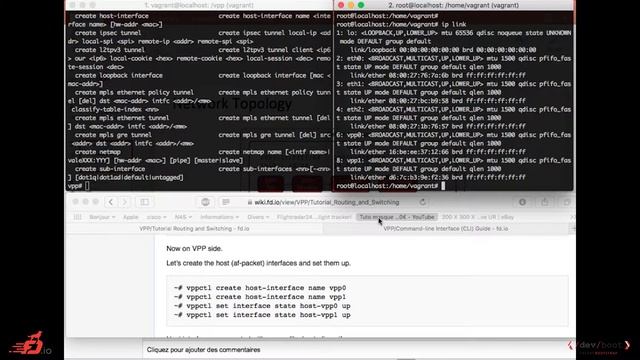Open the 300 X 300 eBay bookmark
Screen dimensions: 640x360
(478, 217)
